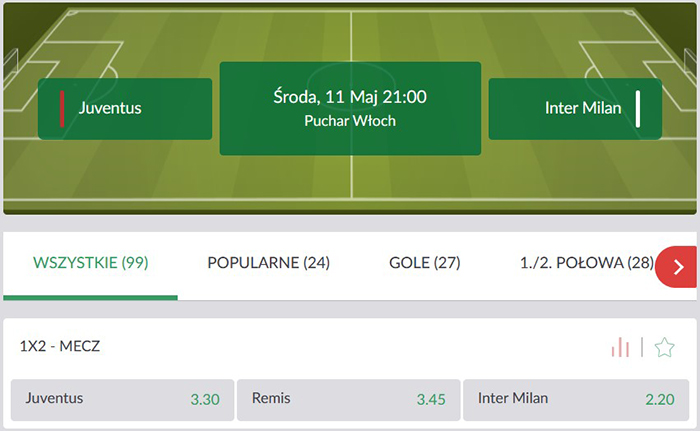The width and height of the screenshot is (700, 431).
Task: Open match statistics bar chart icon
Action: [x=621, y=347]
